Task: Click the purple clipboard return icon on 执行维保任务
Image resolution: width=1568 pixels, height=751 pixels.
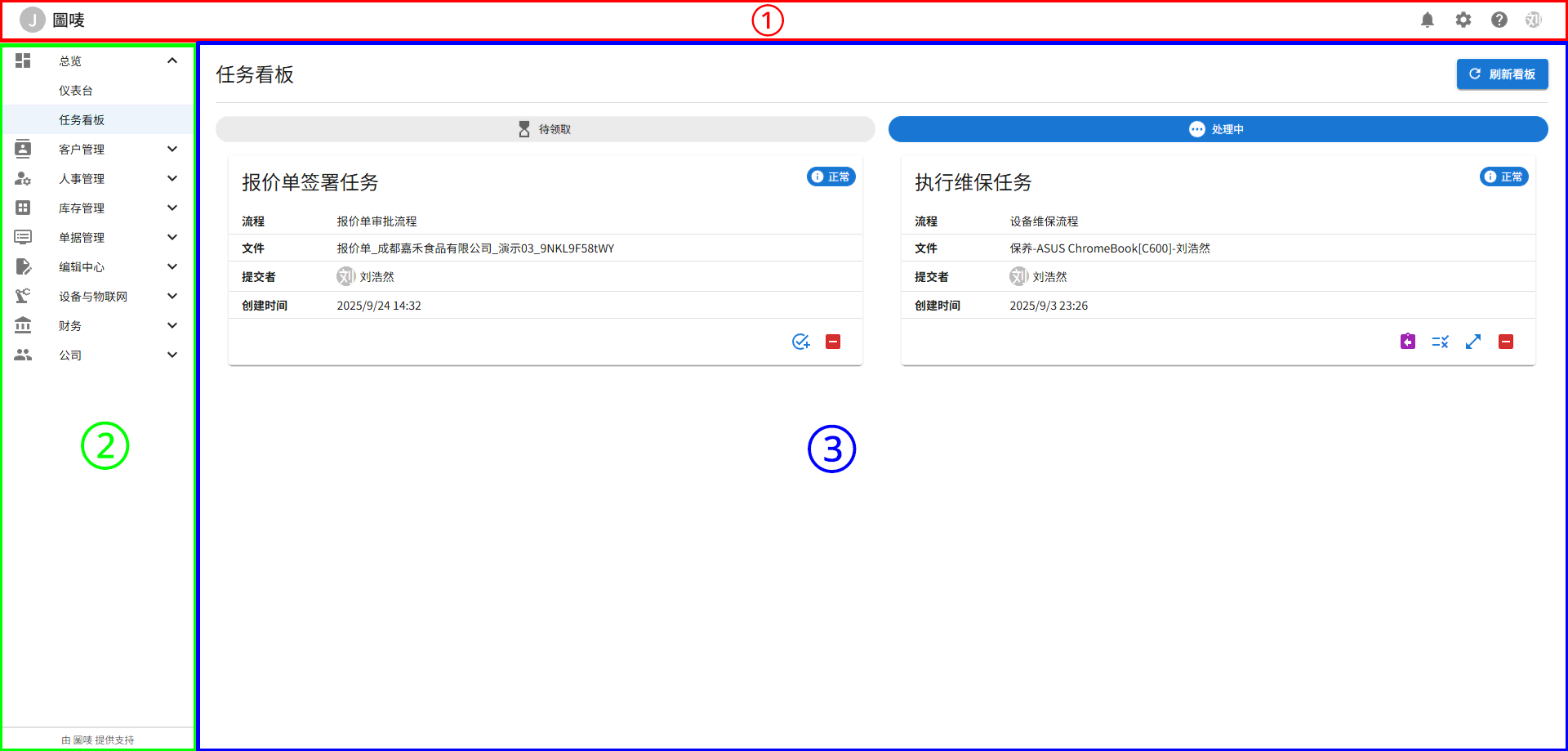Action: click(1407, 342)
